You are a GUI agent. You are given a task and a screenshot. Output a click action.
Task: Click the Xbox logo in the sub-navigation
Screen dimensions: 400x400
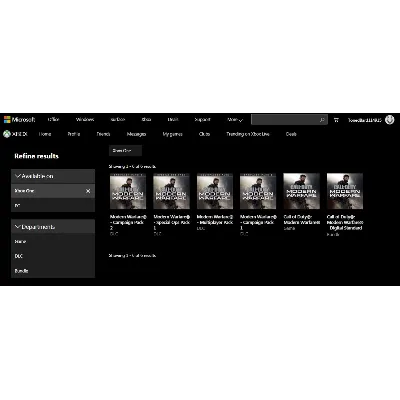(15, 134)
